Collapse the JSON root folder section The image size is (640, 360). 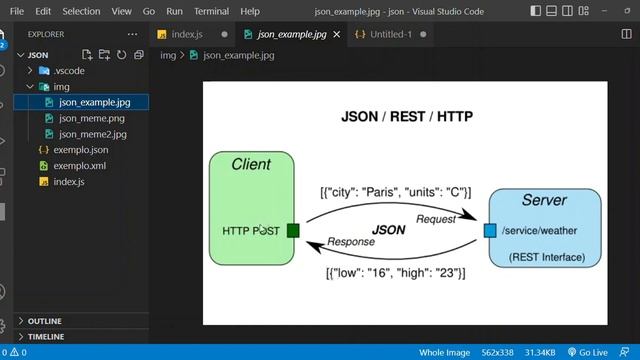(x=20, y=55)
